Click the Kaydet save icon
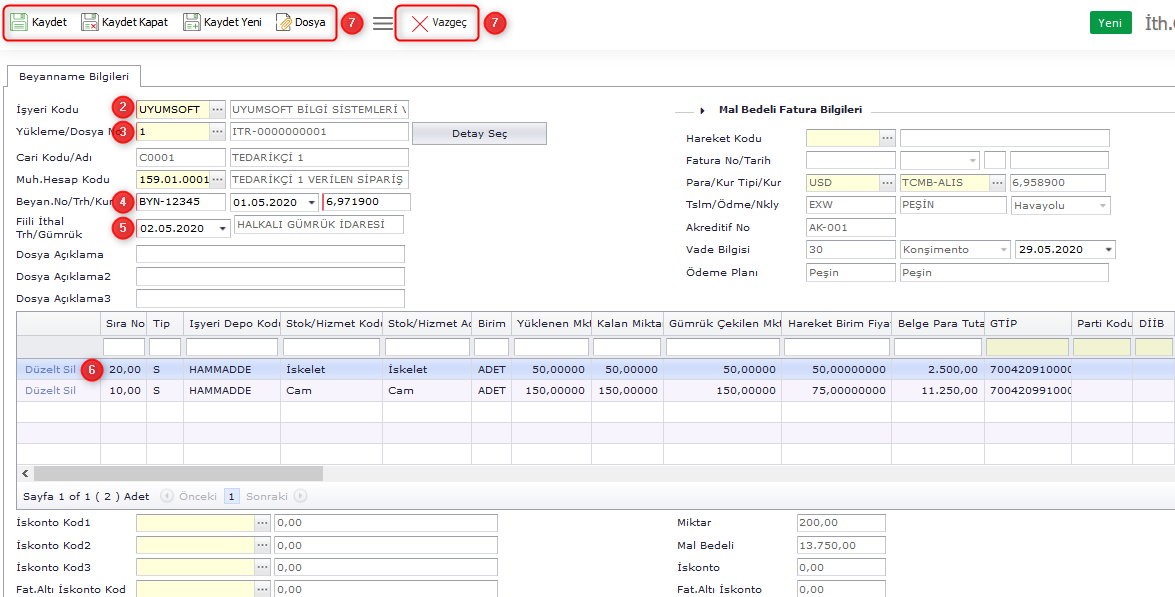Viewport: 1175px width, 597px height. 19,22
